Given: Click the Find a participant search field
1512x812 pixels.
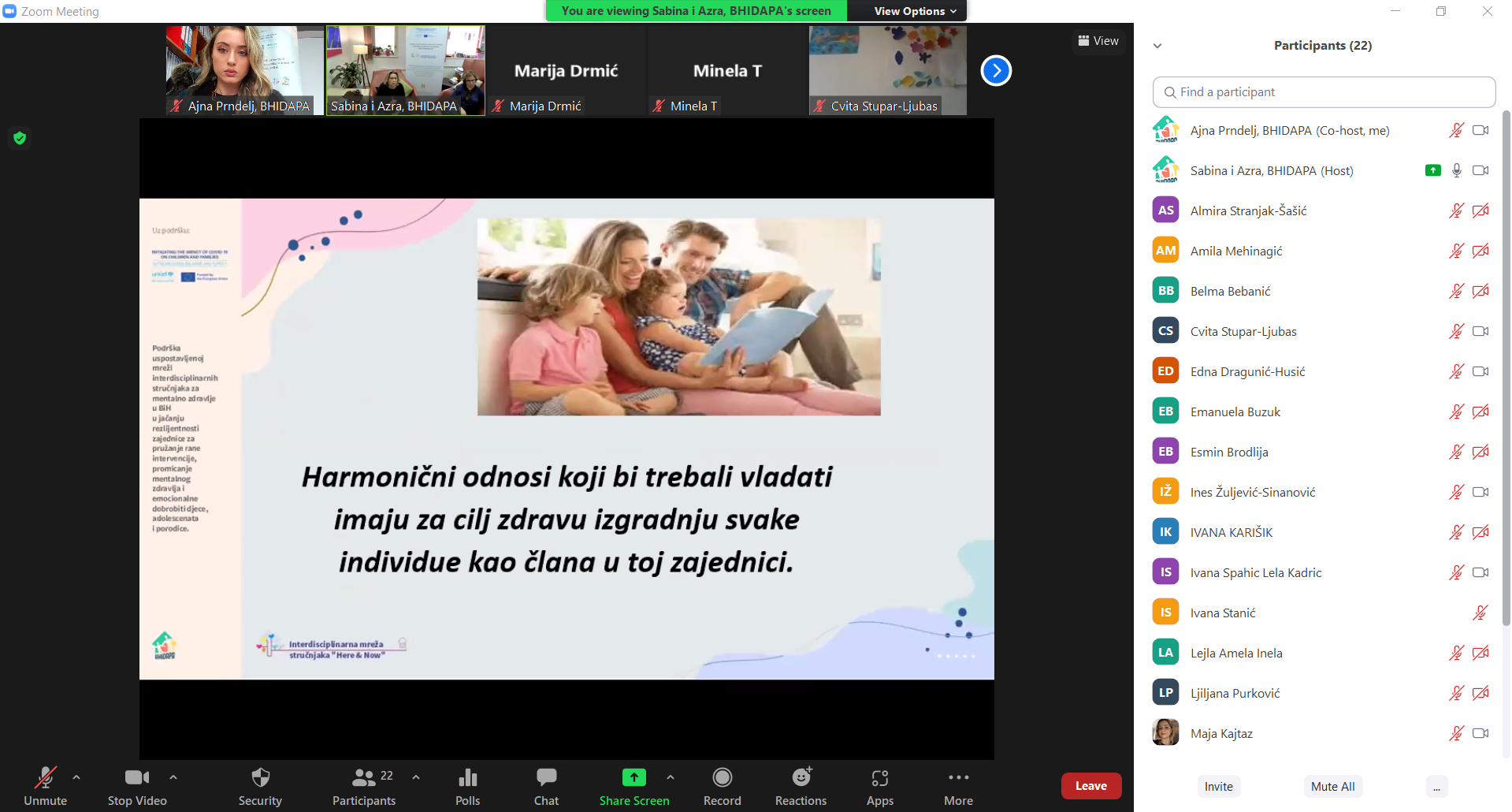Looking at the screenshot, I should point(1324,92).
